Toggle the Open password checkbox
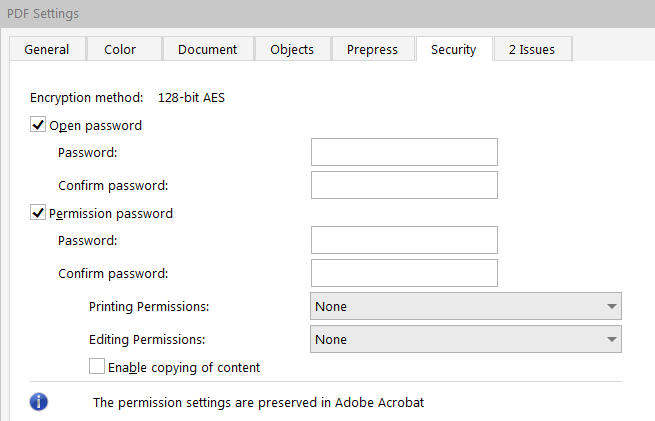The image size is (655, 421). [40, 126]
